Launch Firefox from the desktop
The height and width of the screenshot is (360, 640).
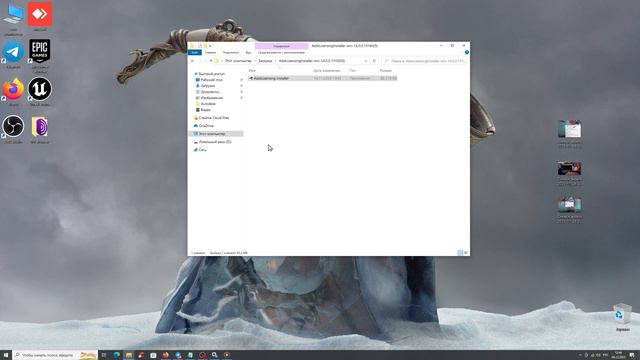coord(13,91)
